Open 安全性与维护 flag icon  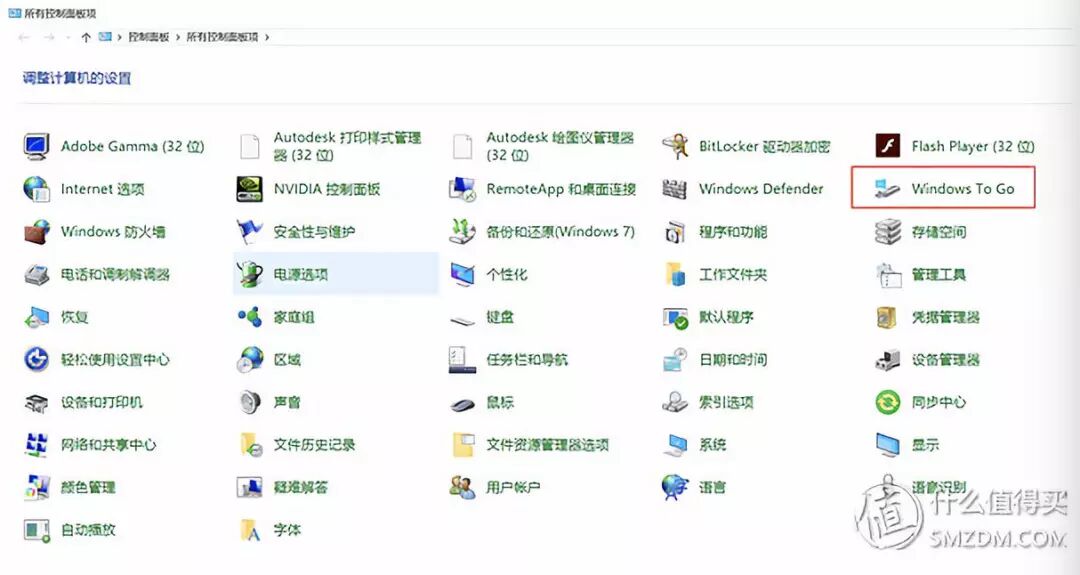[249, 231]
